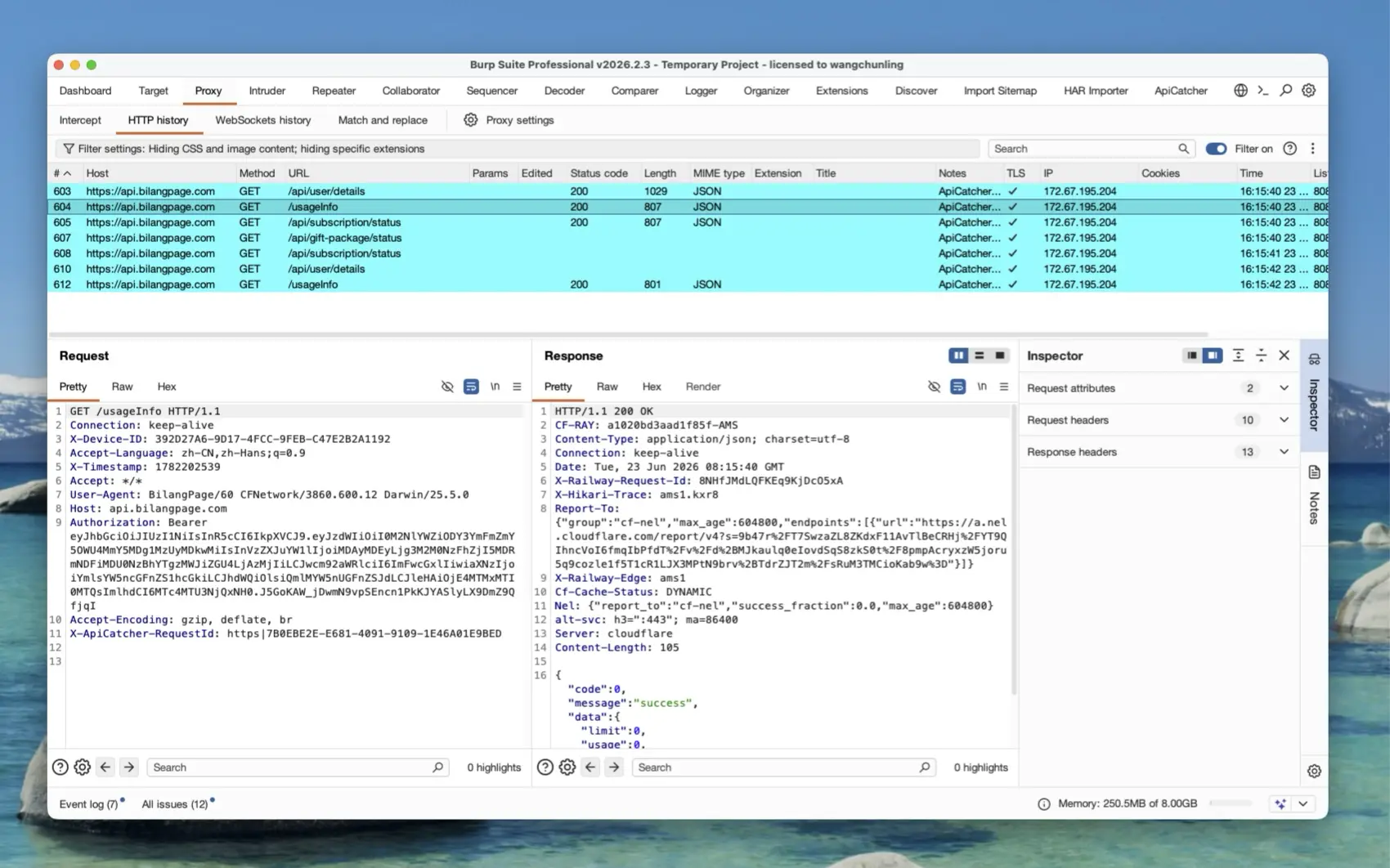Viewport: 1390px width, 868px height.
Task: Open the HTTP history three-dot options menu
Action: pos(1313,149)
